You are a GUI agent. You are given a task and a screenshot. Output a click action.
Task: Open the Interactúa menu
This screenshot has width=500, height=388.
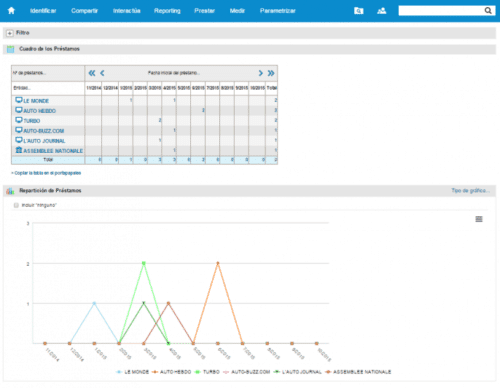coord(127,11)
